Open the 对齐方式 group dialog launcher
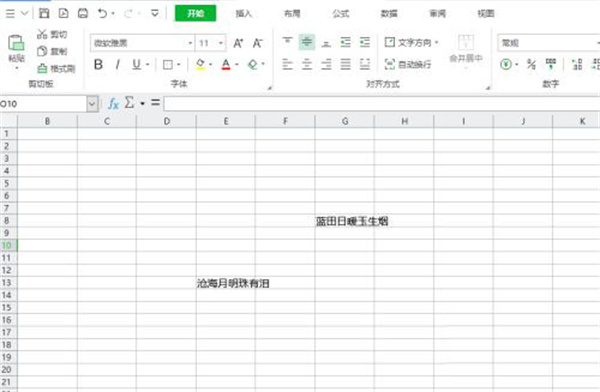The image size is (600, 392). click(488, 88)
